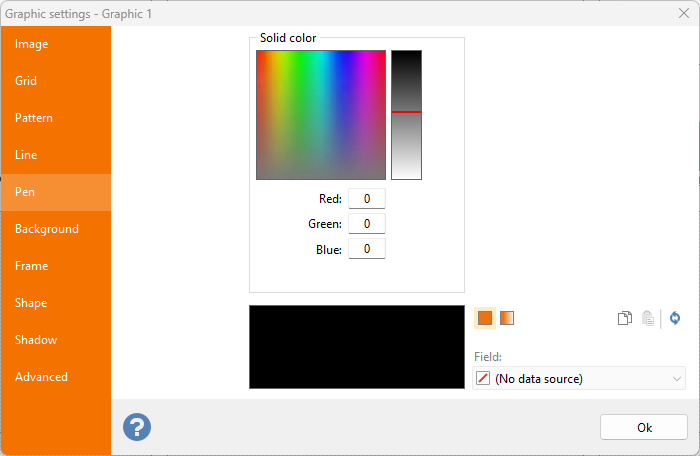Image resolution: width=700 pixels, height=456 pixels.
Task: Expand the Field data source dropdown
Action: pyautogui.click(x=677, y=379)
